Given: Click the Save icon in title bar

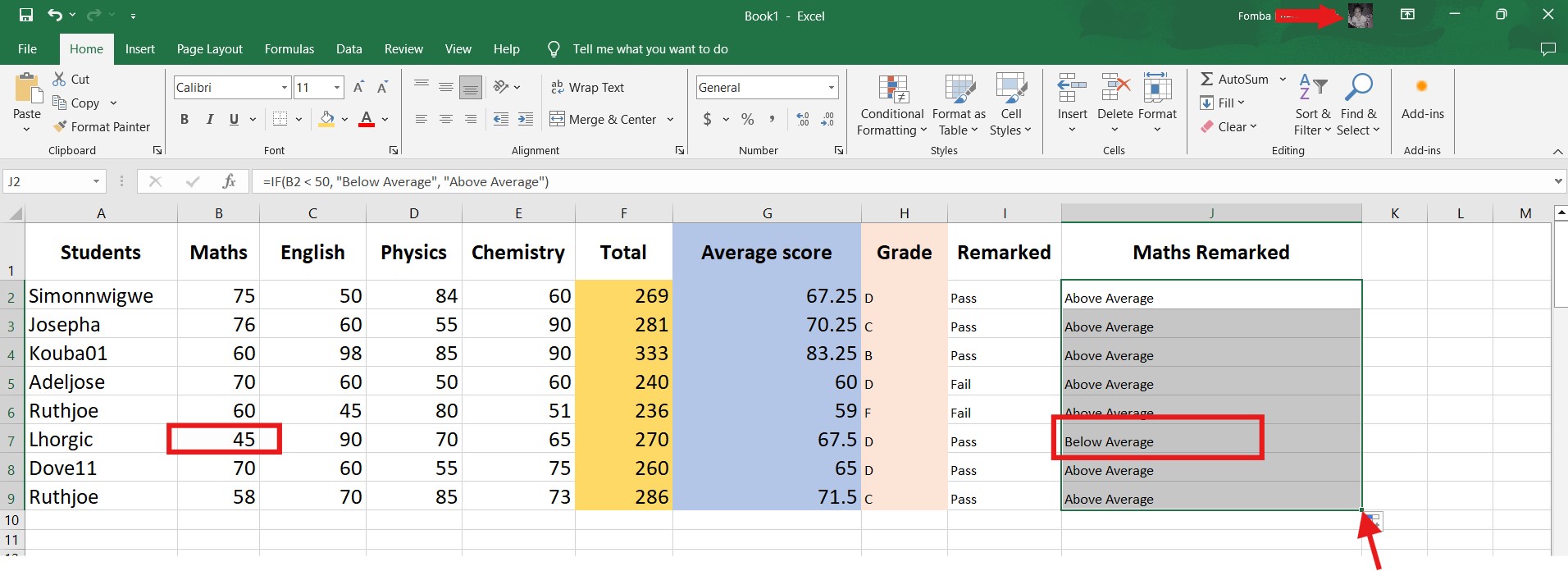Looking at the screenshot, I should (26, 16).
